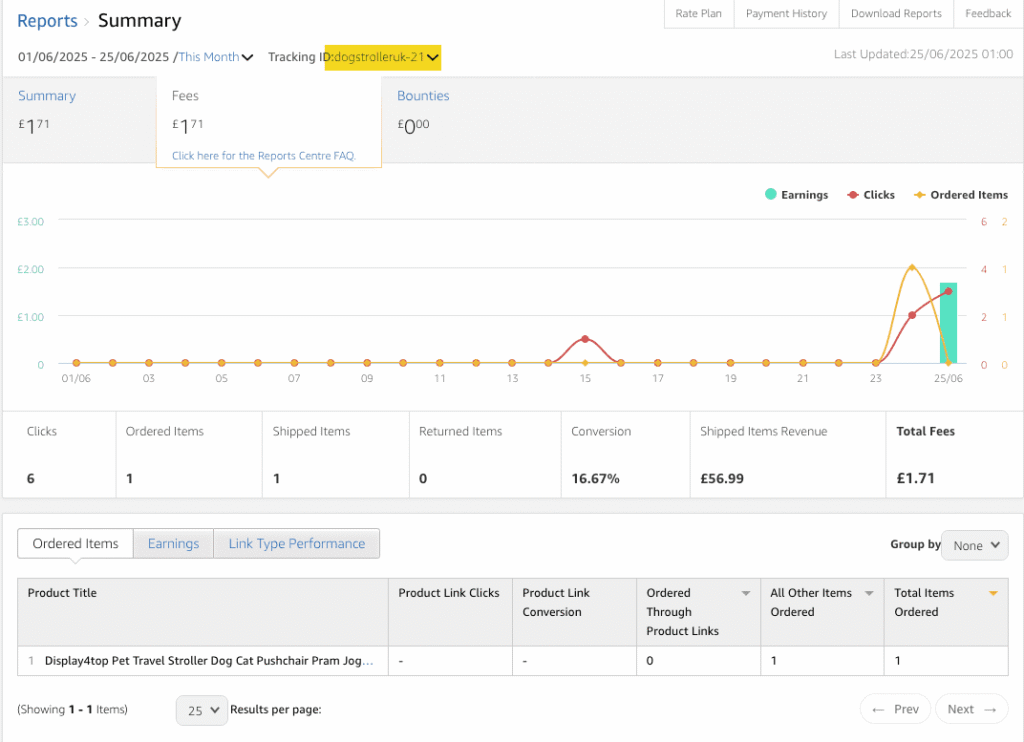
Task: Click the Reports breadcrumb link
Action: [x=47, y=20]
